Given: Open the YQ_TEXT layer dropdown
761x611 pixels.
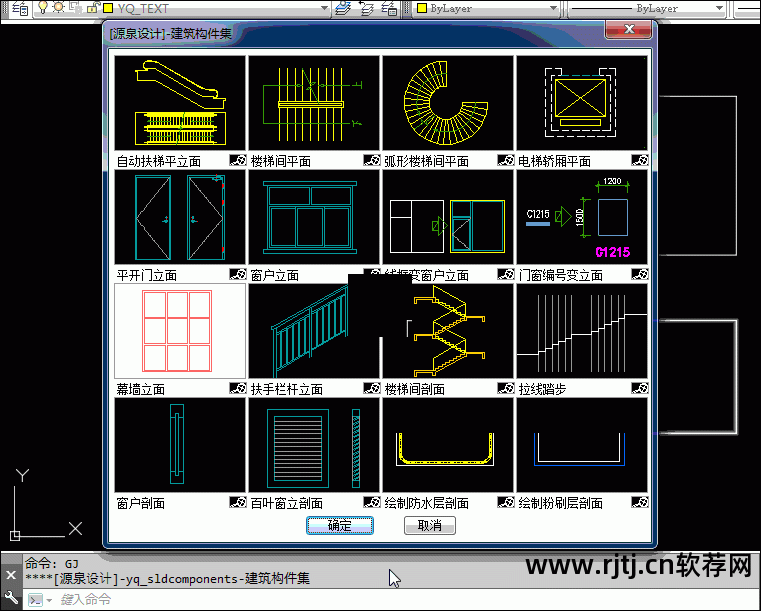Looking at the screenshot, I should (324, 8).
